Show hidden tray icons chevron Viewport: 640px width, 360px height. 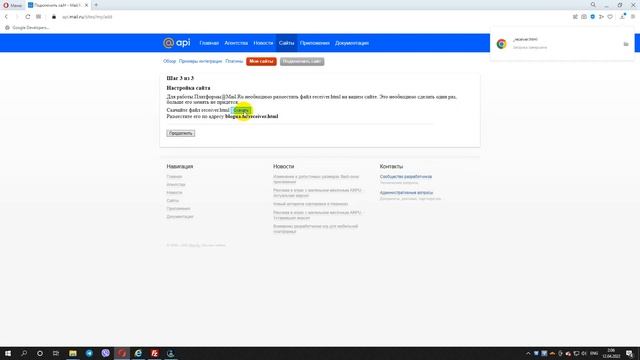(528, 353)
